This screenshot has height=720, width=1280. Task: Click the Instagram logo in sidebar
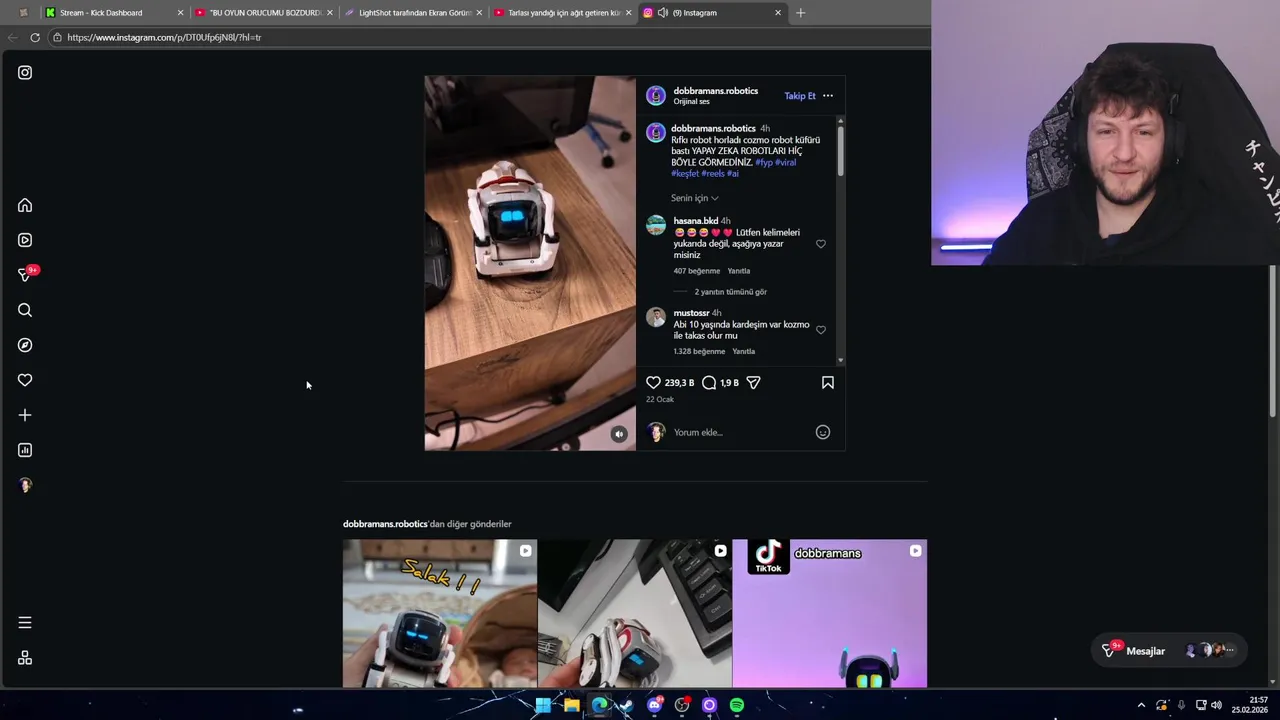point(25,72)
